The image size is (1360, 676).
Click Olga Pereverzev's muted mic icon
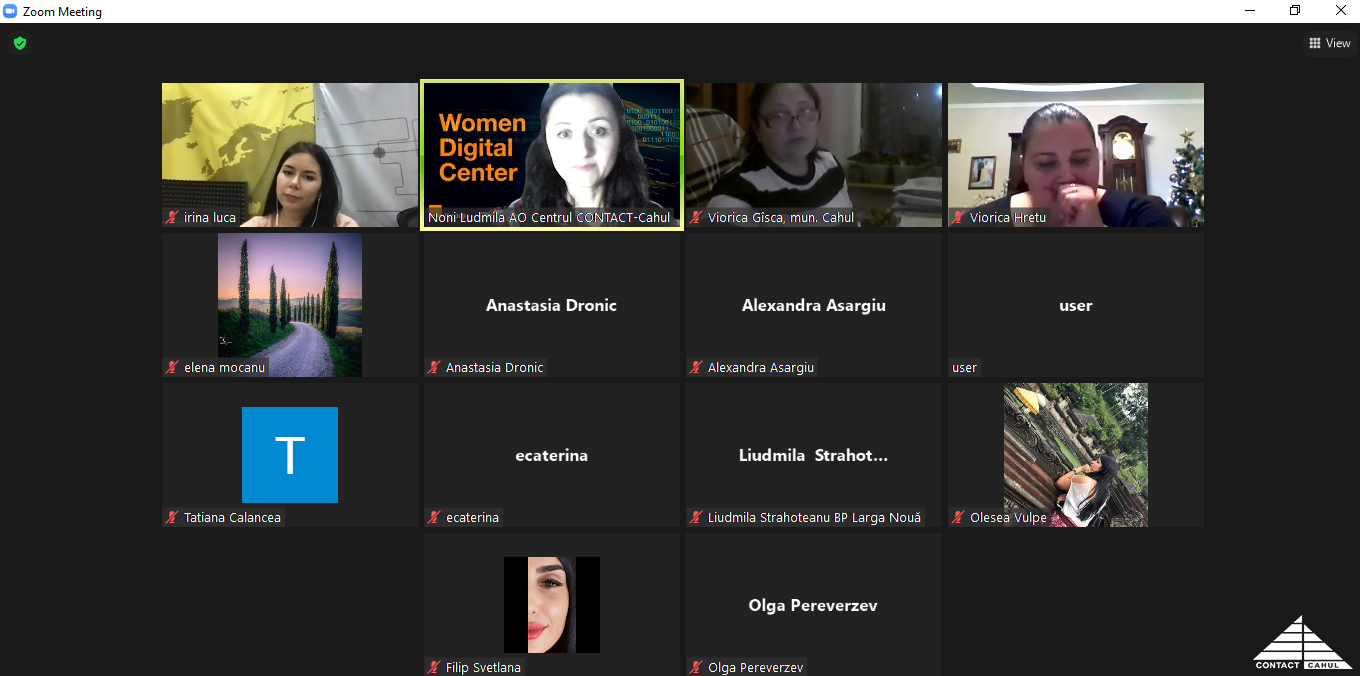[697, 668]
